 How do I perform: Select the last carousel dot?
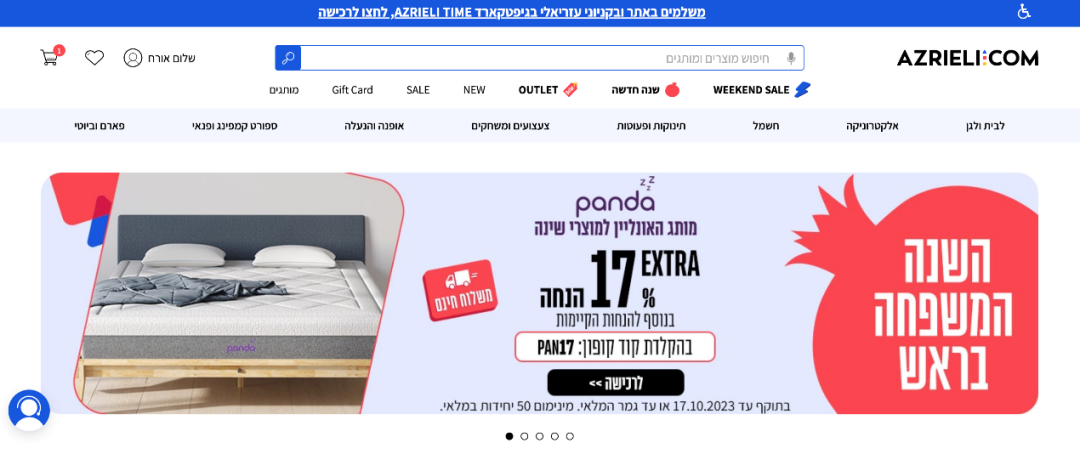coord(570,436)
